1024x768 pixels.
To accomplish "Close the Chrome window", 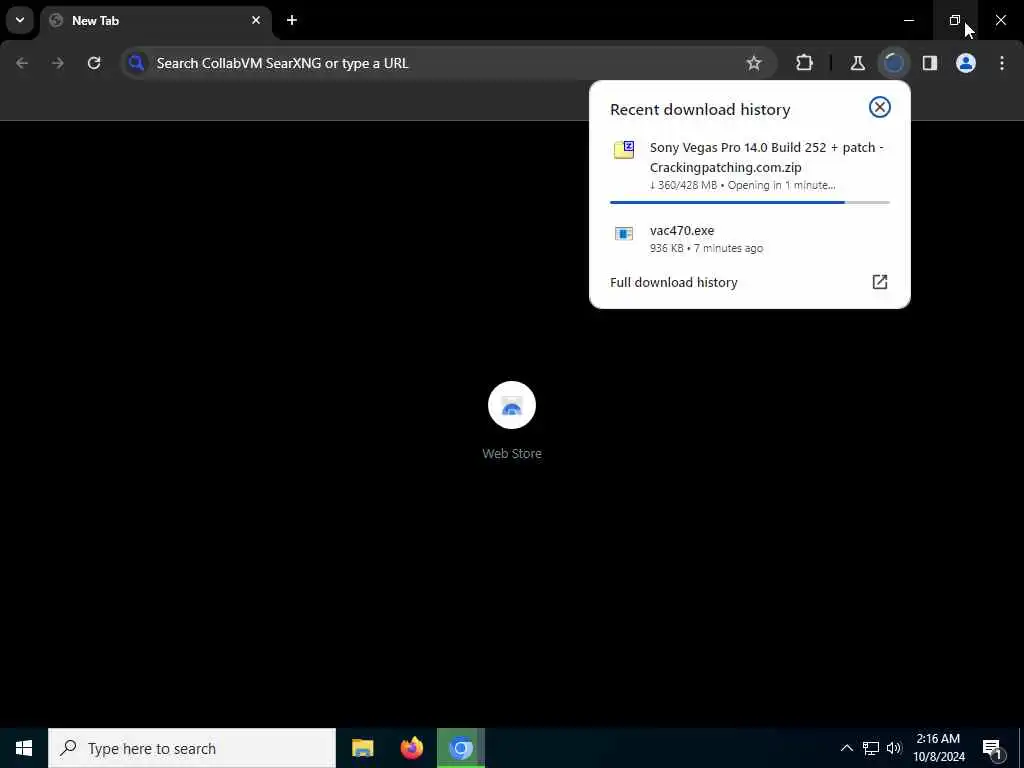I will click(1000, 20).
